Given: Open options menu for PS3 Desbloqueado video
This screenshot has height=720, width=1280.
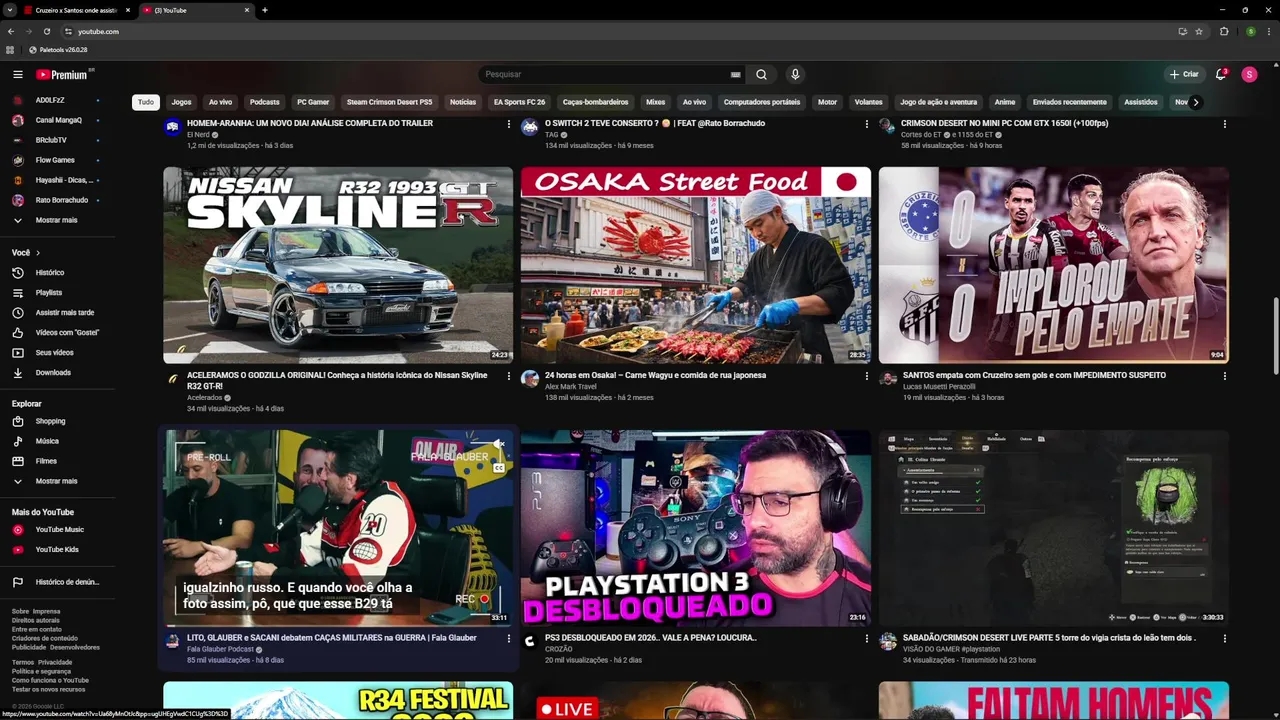Looking at the screenshot, I should click(x=867, y=638).
